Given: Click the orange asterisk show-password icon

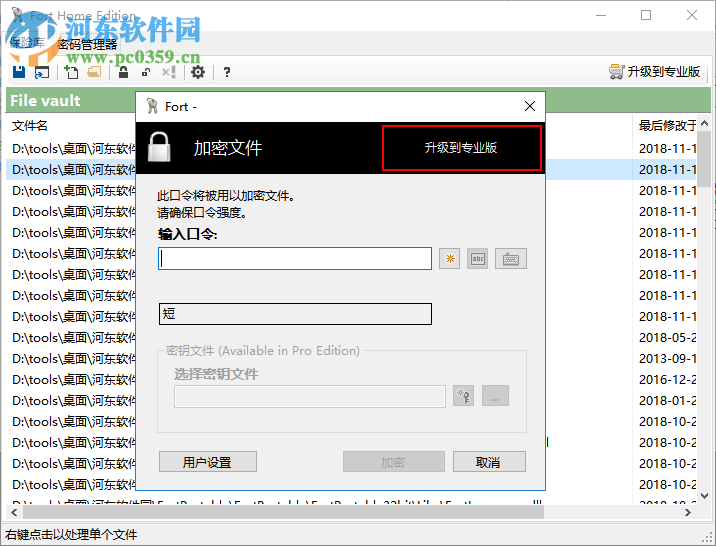Looking at the screenshot, I should click(x=450, y=259).
